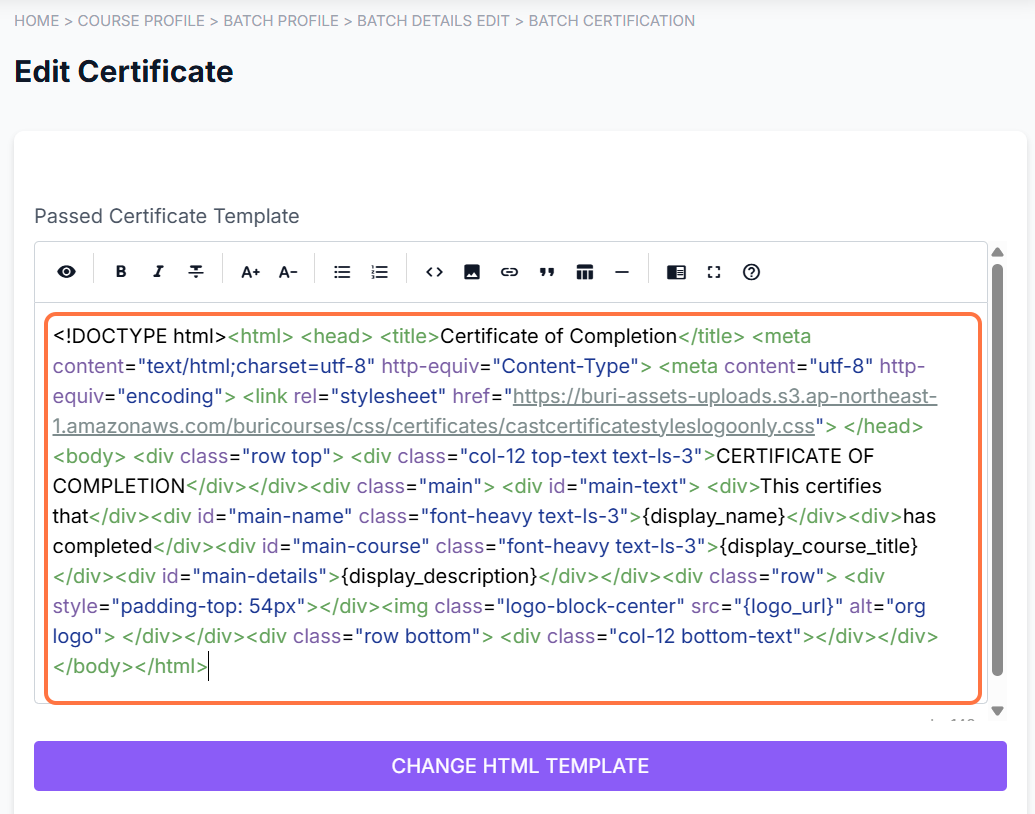Click the 'Passed Certificate Template' label
The image size is (1035, 814).
pos(167,216)
